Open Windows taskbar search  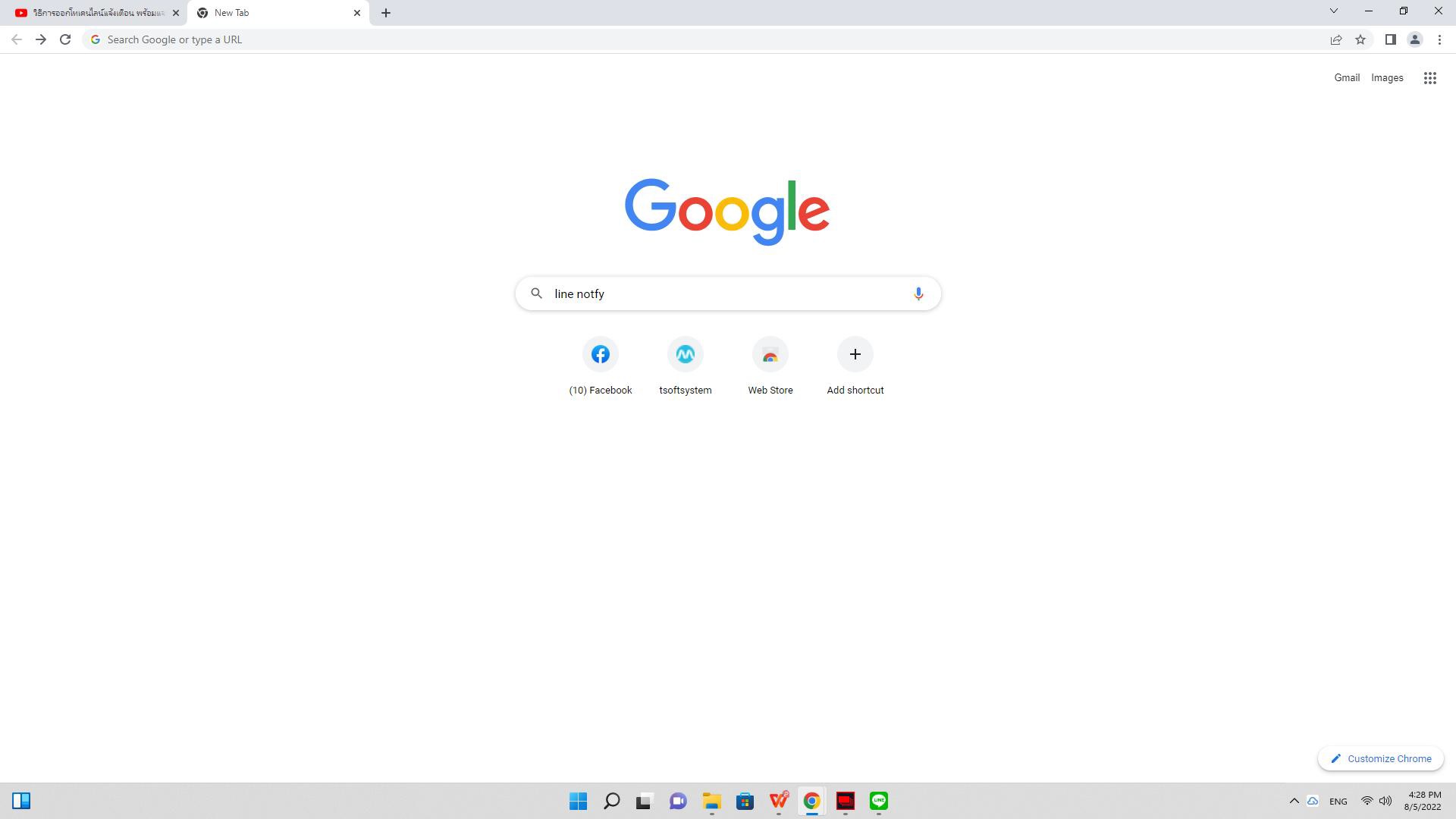click(x=611, y=801)
